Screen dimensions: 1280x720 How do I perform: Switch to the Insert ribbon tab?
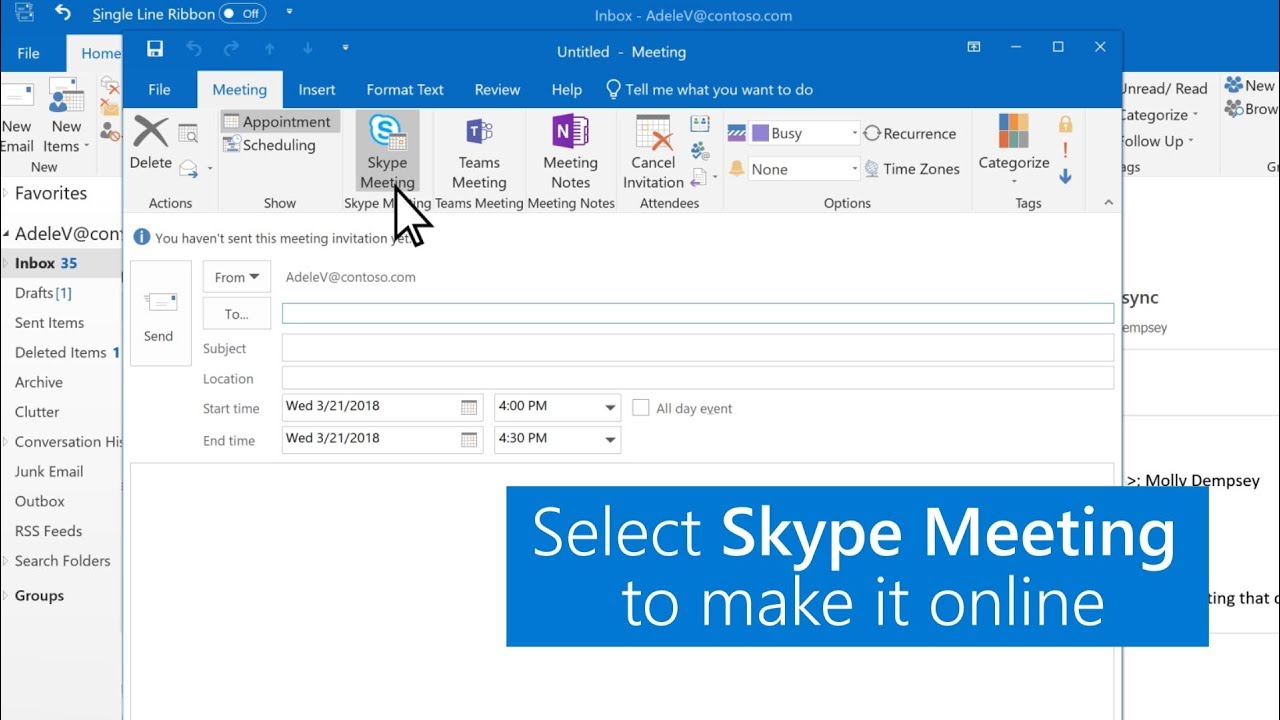pos(317,89)
